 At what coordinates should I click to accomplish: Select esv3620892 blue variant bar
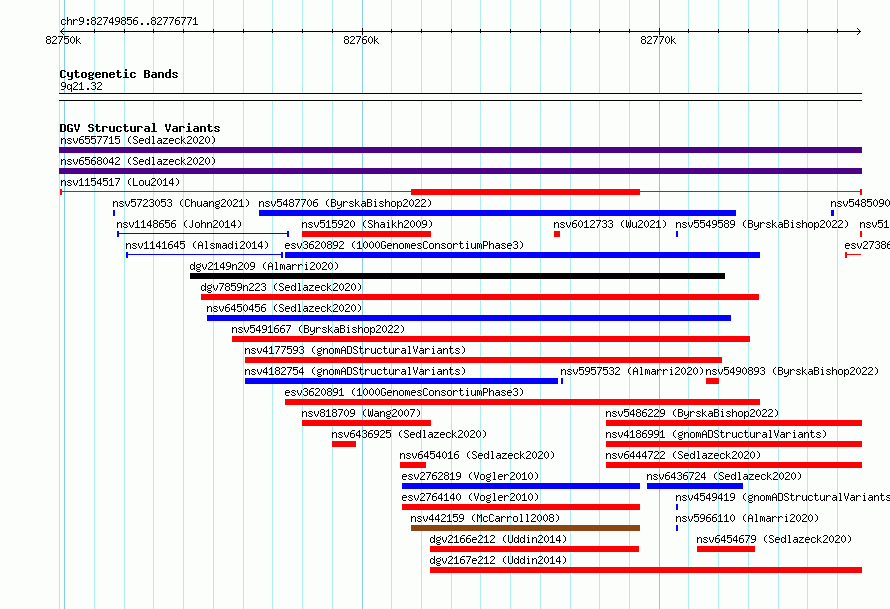522,255
